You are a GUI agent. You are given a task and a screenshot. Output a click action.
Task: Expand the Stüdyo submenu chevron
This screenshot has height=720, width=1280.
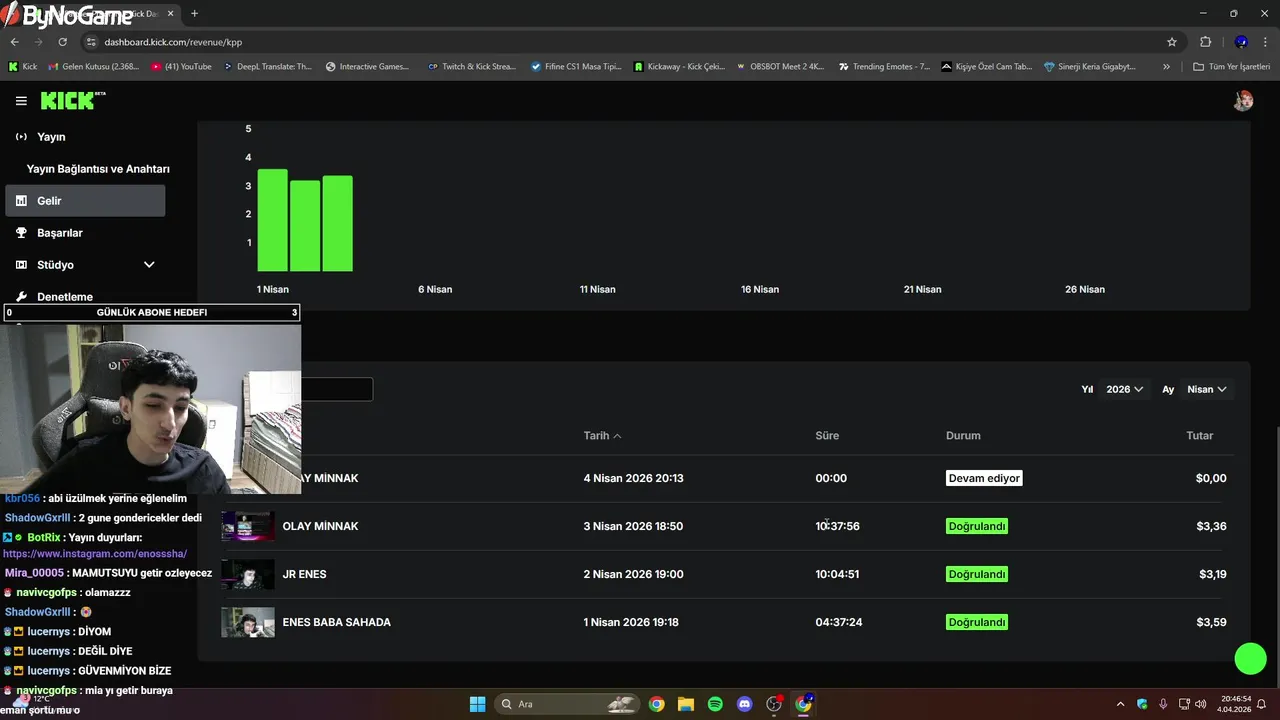(149, 265)
